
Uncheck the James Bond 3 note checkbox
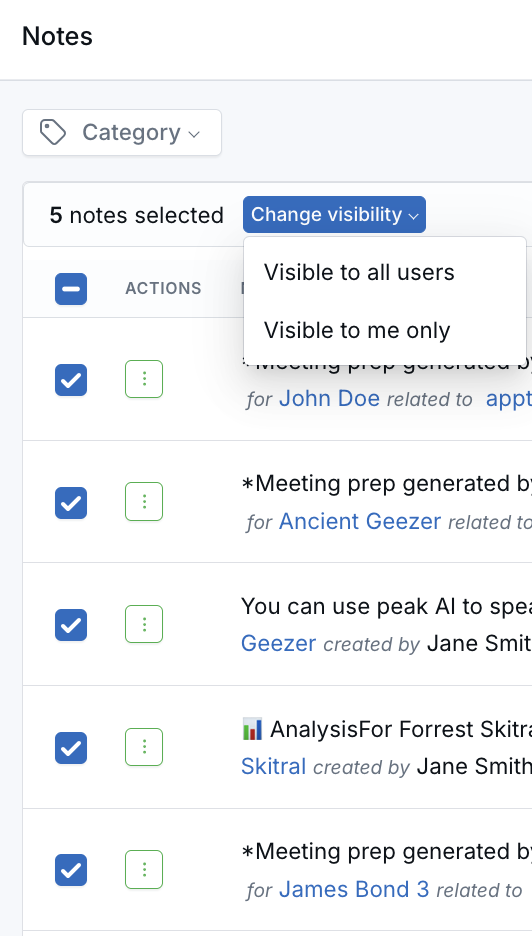(x=71, y=870)
